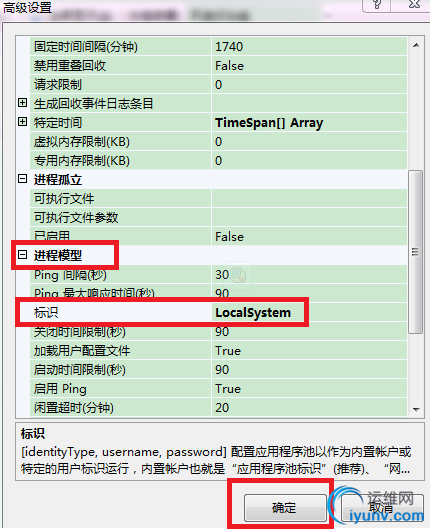
Task: Click the 虚拟内存限制(KB) value 0
Action: tap(309, 141)
